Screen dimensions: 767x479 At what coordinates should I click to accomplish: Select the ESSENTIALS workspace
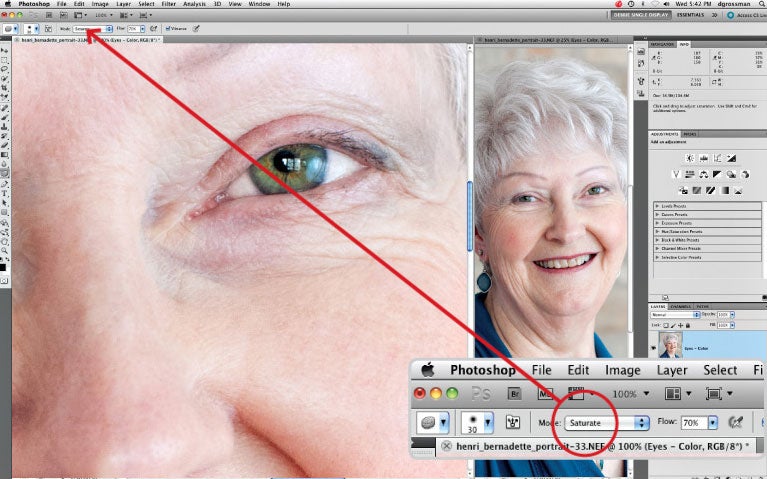tap(690, 15)
